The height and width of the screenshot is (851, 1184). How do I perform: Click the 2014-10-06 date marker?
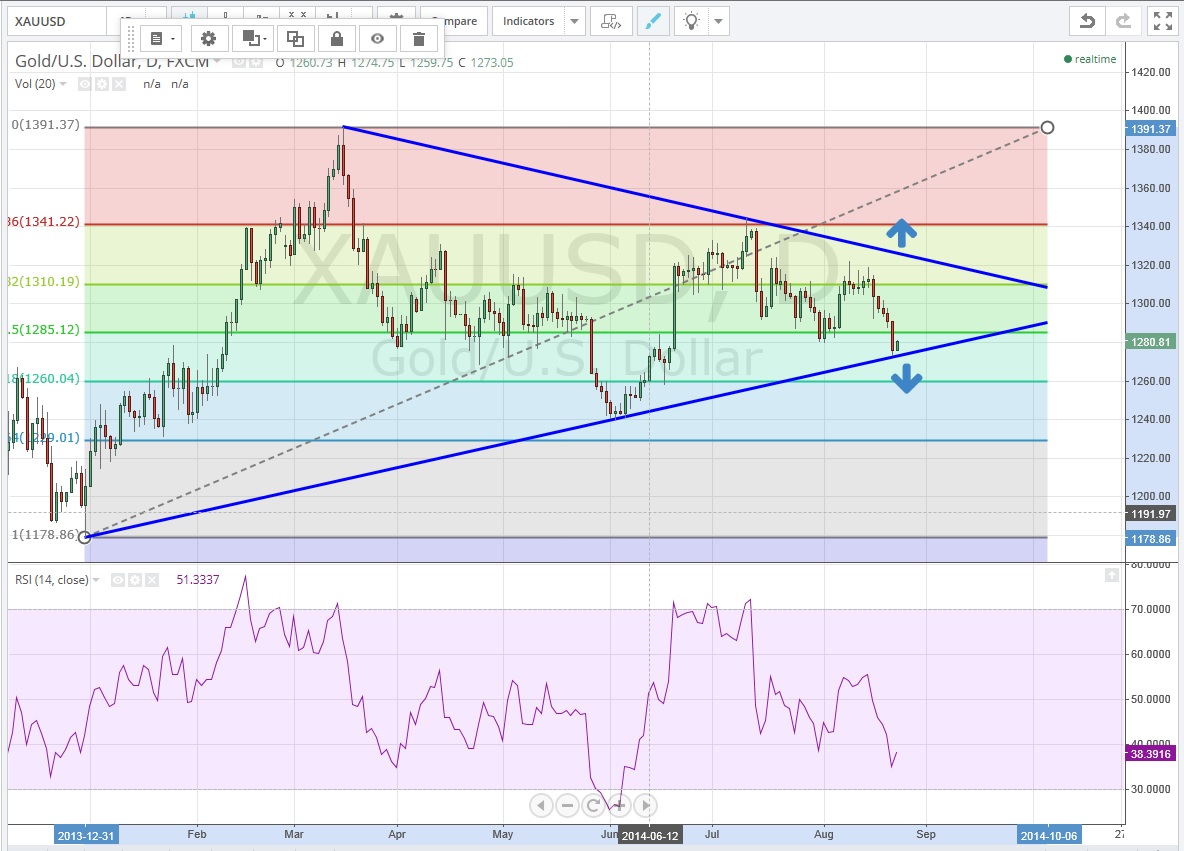click(1048, 835)
